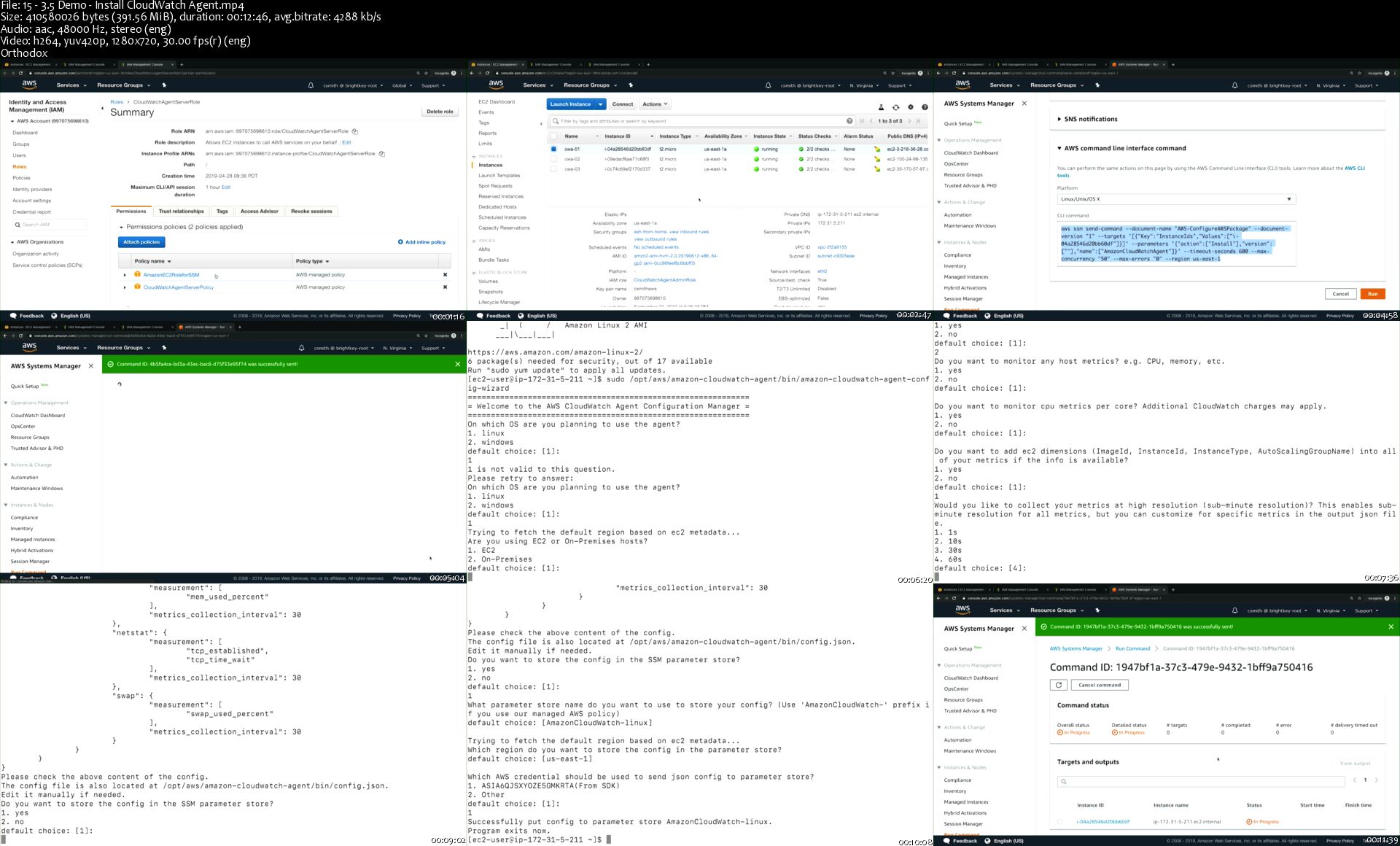This screenshot has width=1400, height=846.
Task: Click the EC2 instances refresh icon
Action: click(x=895, y=107)
